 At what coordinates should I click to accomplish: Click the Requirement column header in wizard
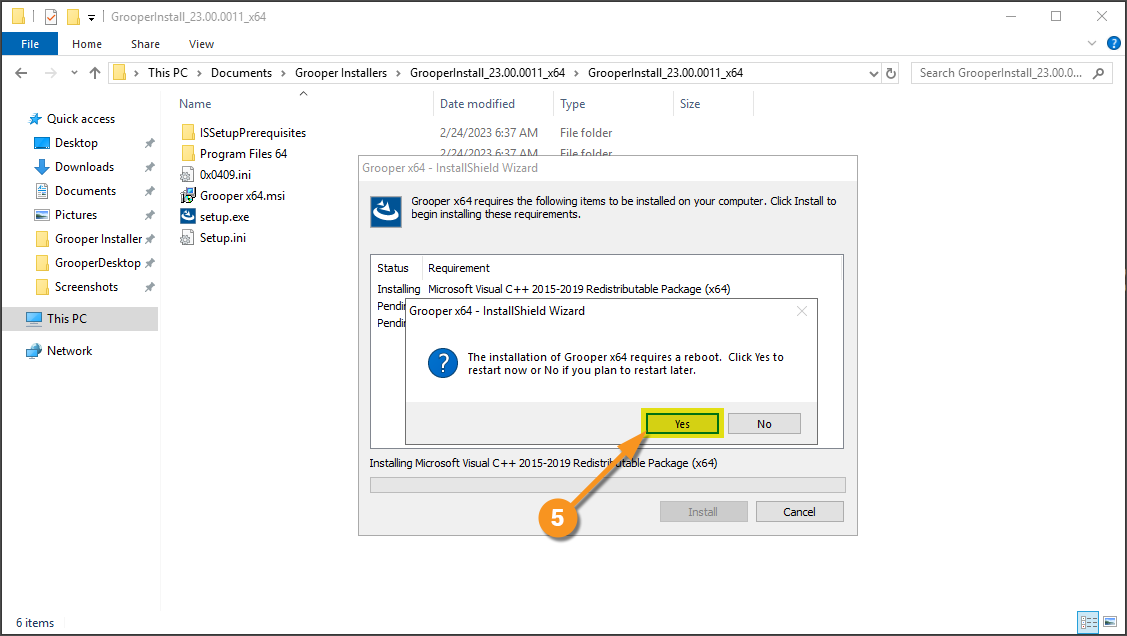tap(459, 268)
